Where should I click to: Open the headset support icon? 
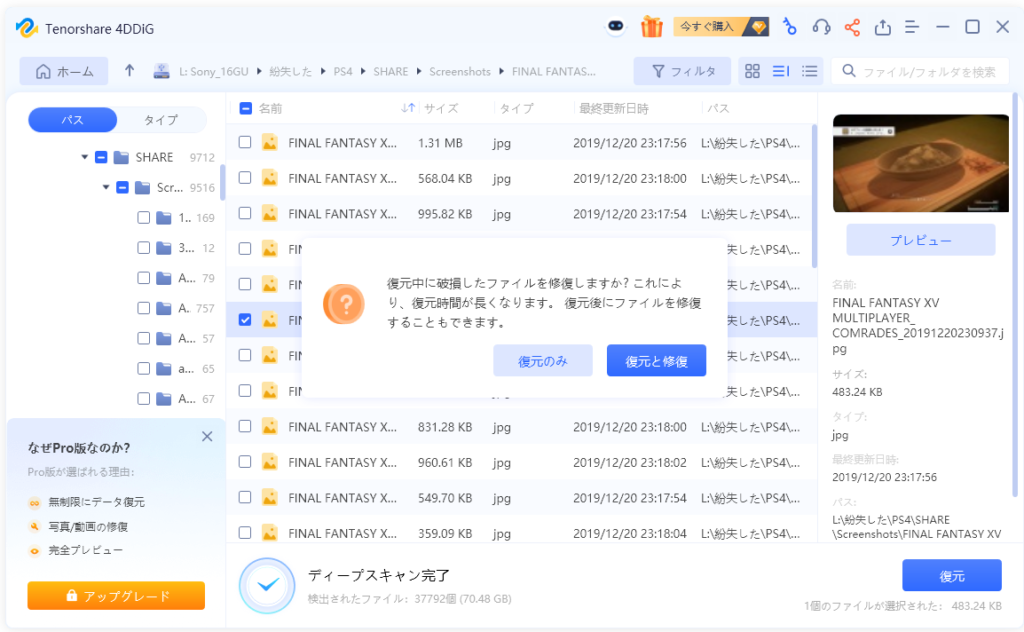(x=821, y=27)
